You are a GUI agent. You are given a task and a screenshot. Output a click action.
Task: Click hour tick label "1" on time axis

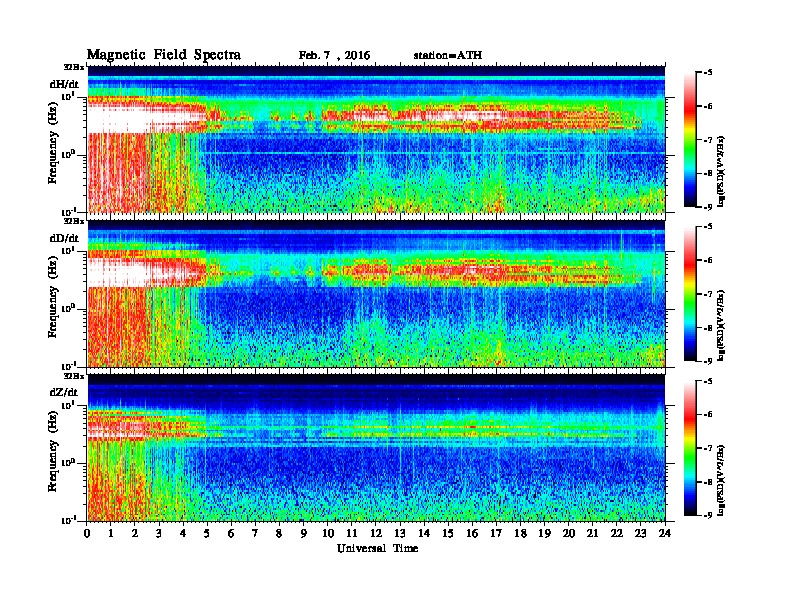click(111, 534)
